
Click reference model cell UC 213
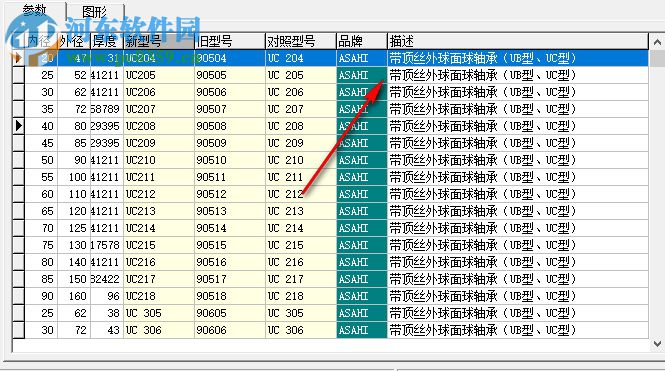301,211
